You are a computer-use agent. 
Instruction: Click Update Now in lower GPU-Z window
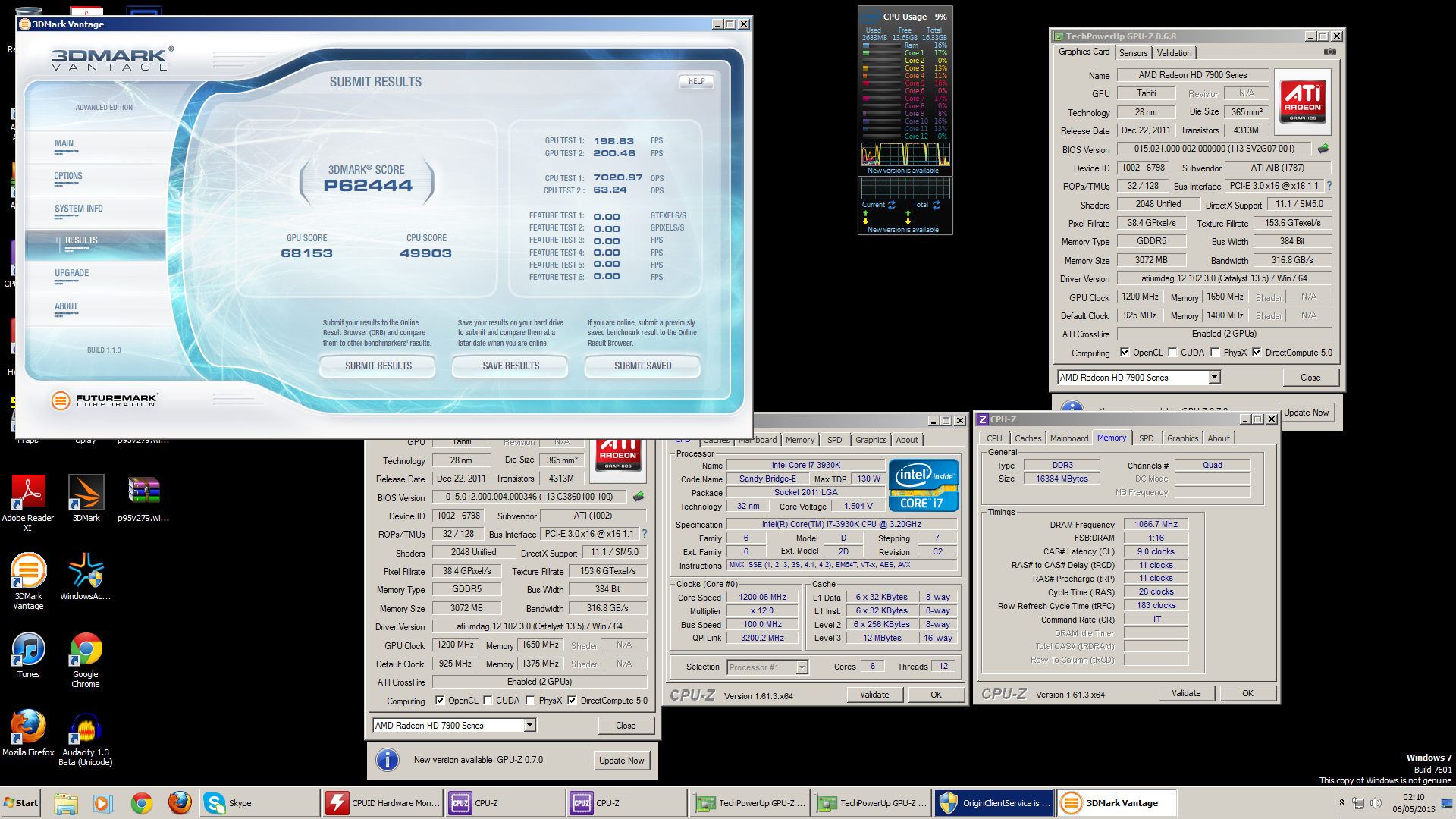tap(622, 761)
